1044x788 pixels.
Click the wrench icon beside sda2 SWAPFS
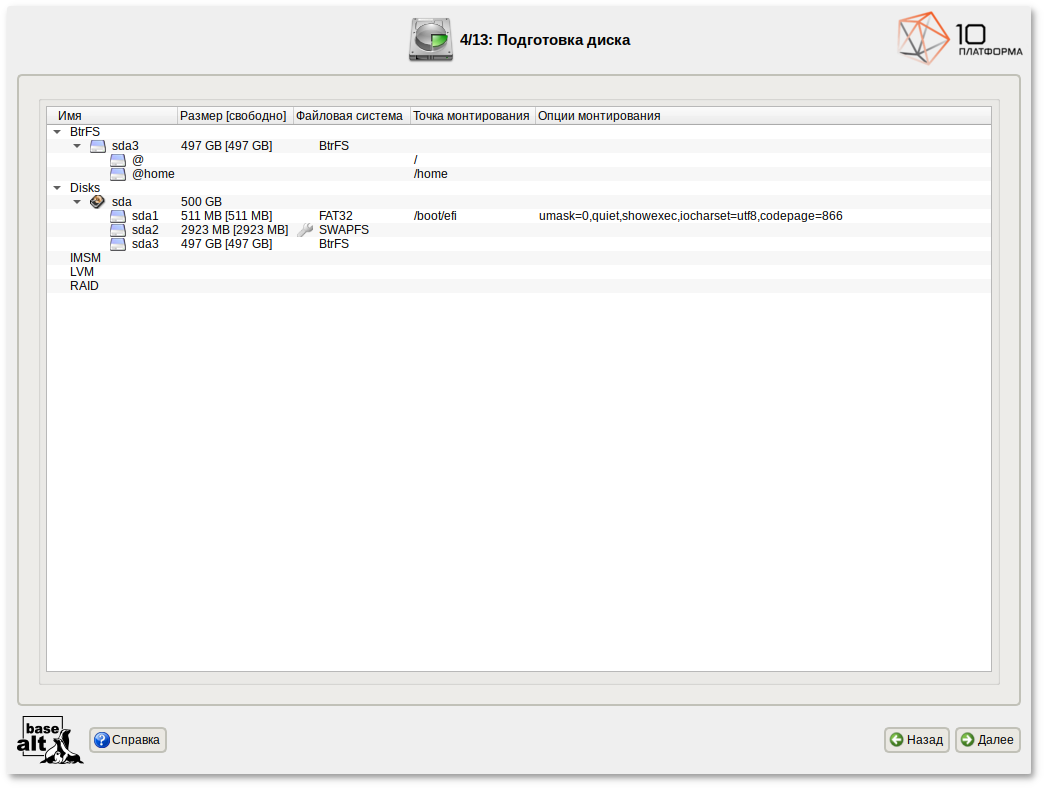click(x=303, y=229)
